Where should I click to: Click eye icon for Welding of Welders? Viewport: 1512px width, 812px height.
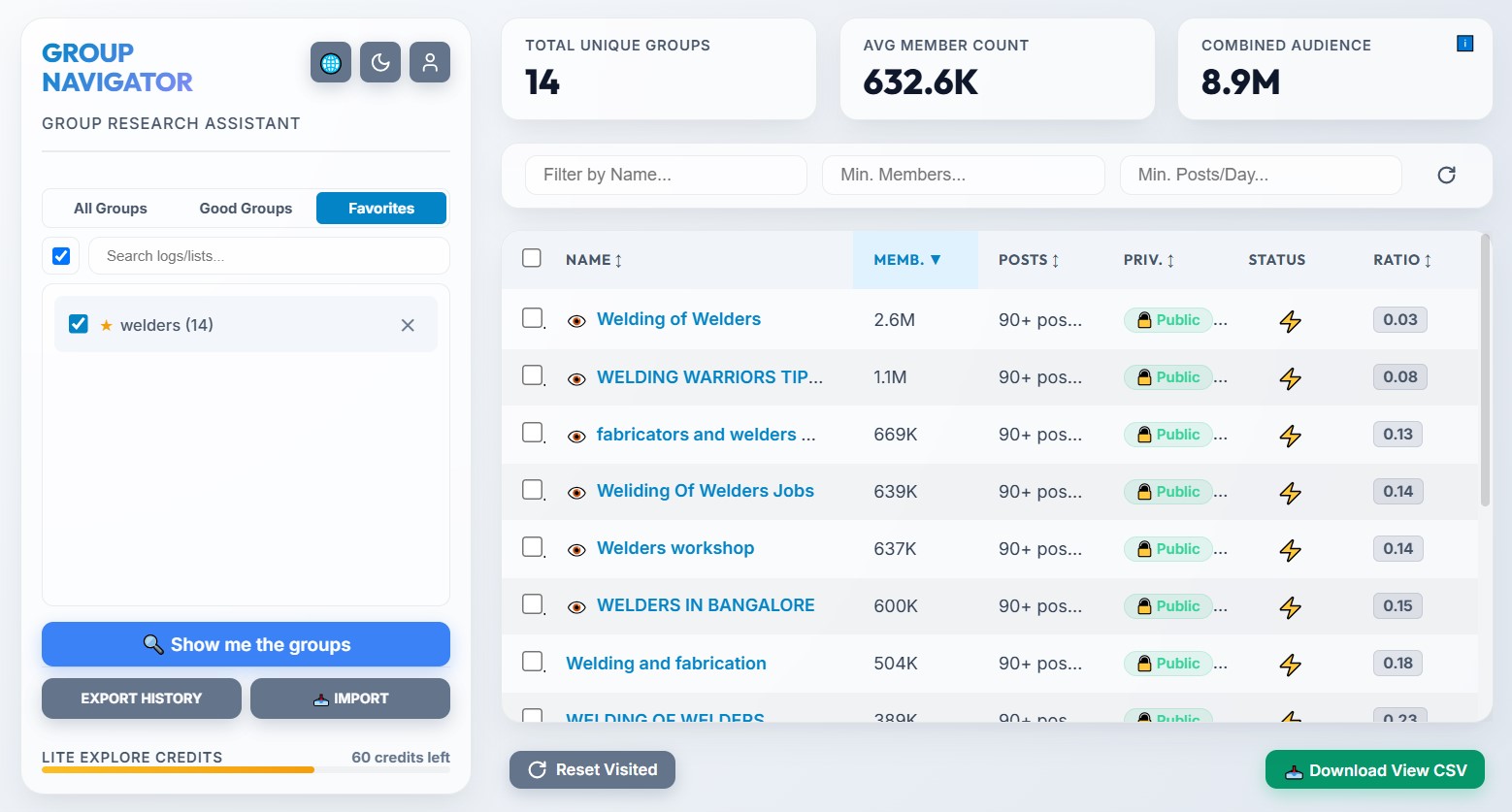[576, 321]
